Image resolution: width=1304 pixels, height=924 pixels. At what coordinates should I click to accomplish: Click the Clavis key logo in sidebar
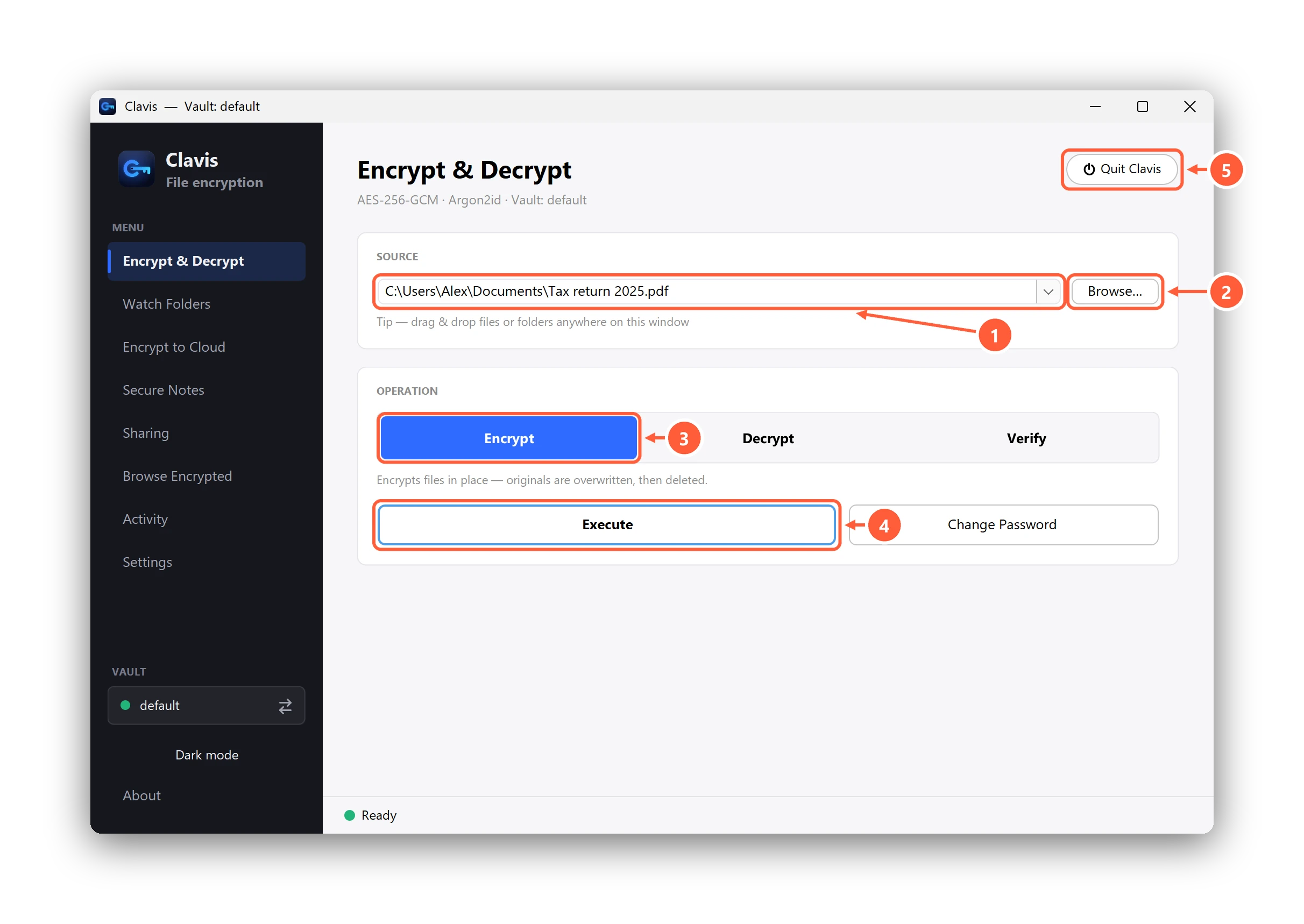(x=136, y=168)
